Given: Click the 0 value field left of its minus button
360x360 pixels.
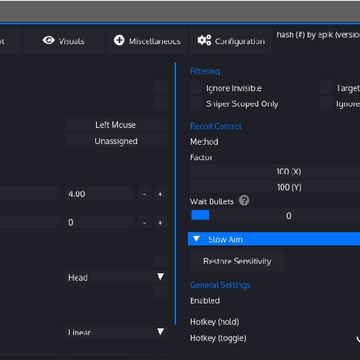Looking at the screenshot, I should pos(100,222).
